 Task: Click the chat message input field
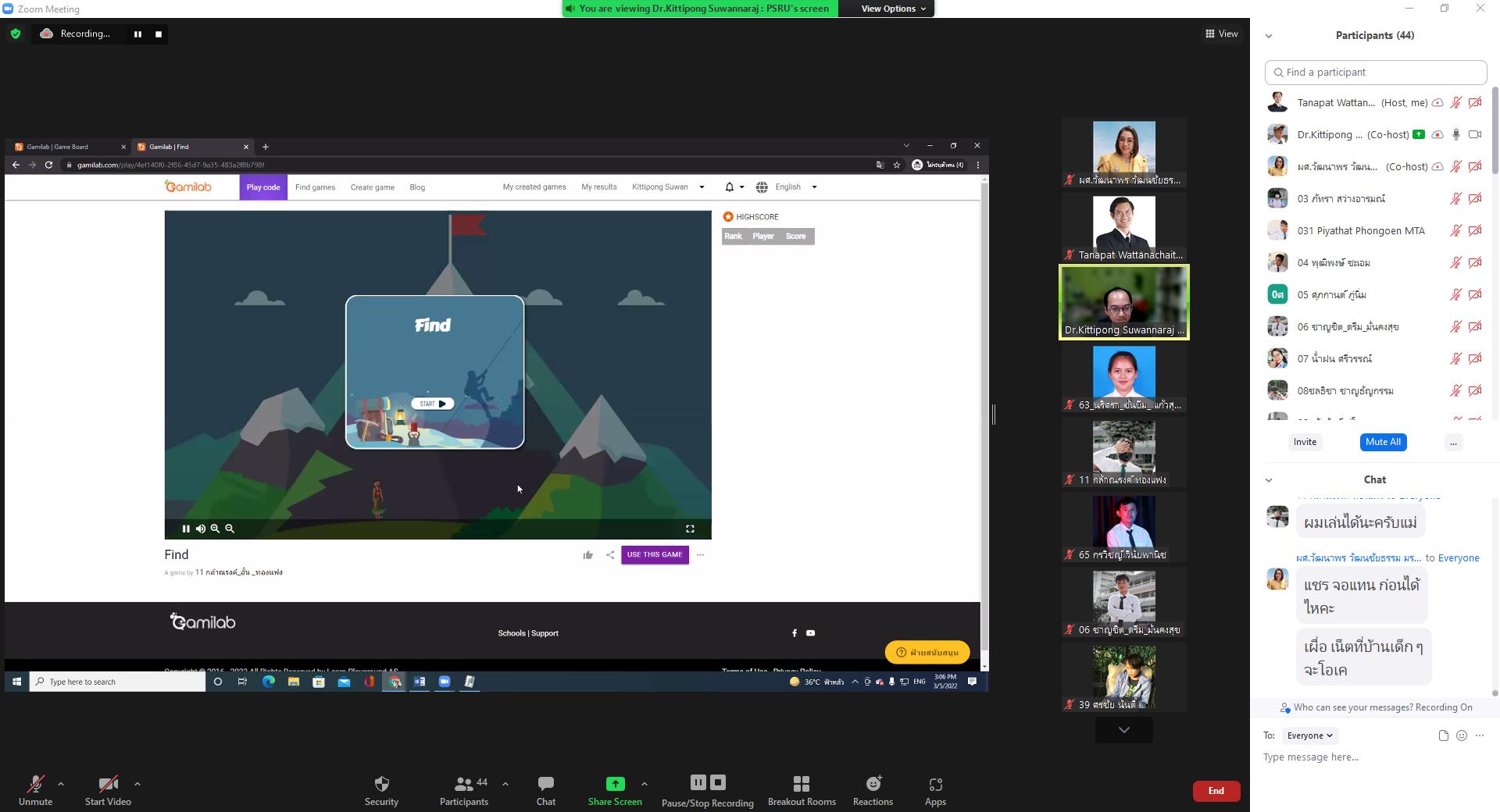tap(1375, 757)
